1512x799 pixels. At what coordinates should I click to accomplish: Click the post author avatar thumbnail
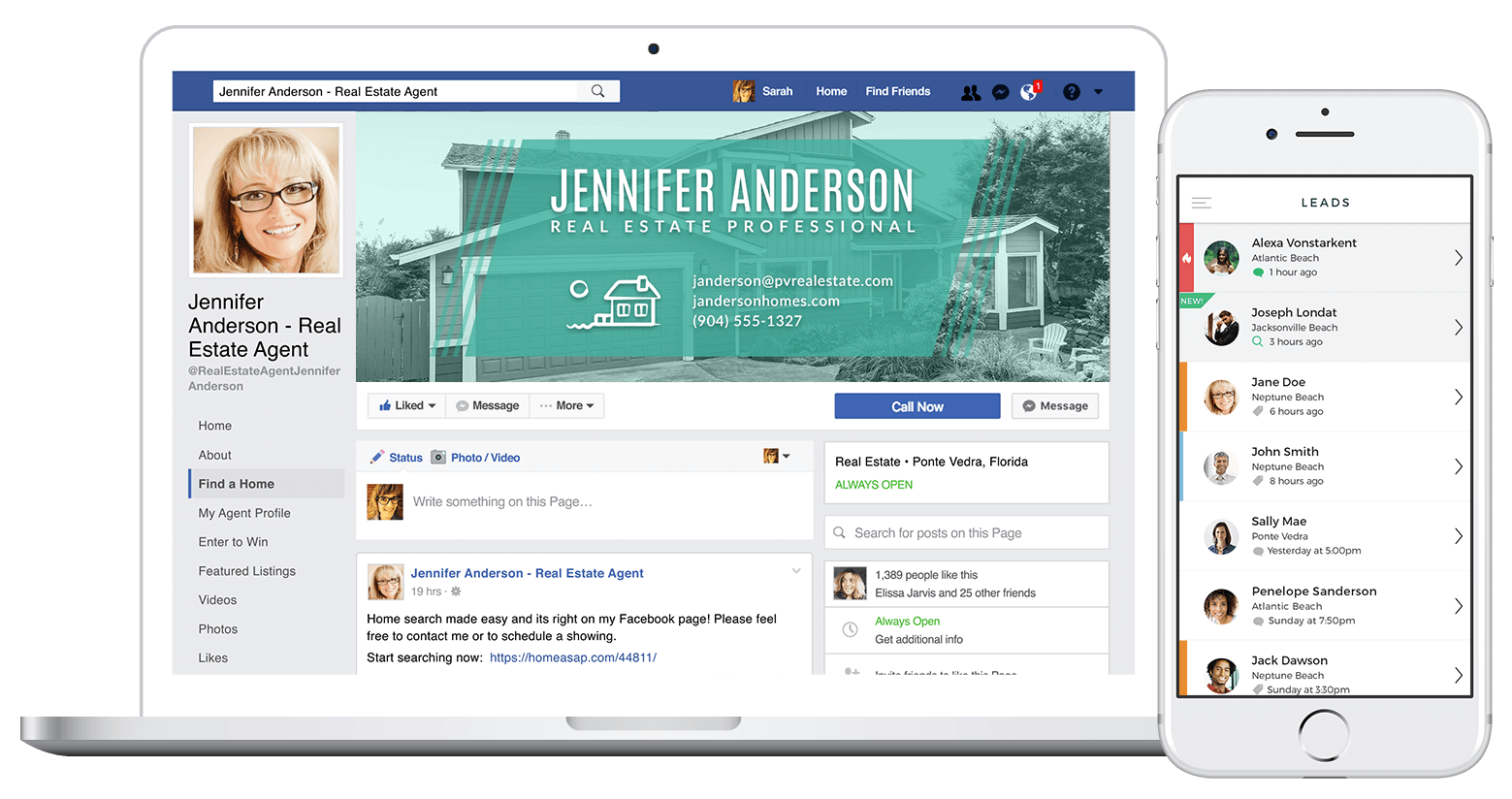385,582
